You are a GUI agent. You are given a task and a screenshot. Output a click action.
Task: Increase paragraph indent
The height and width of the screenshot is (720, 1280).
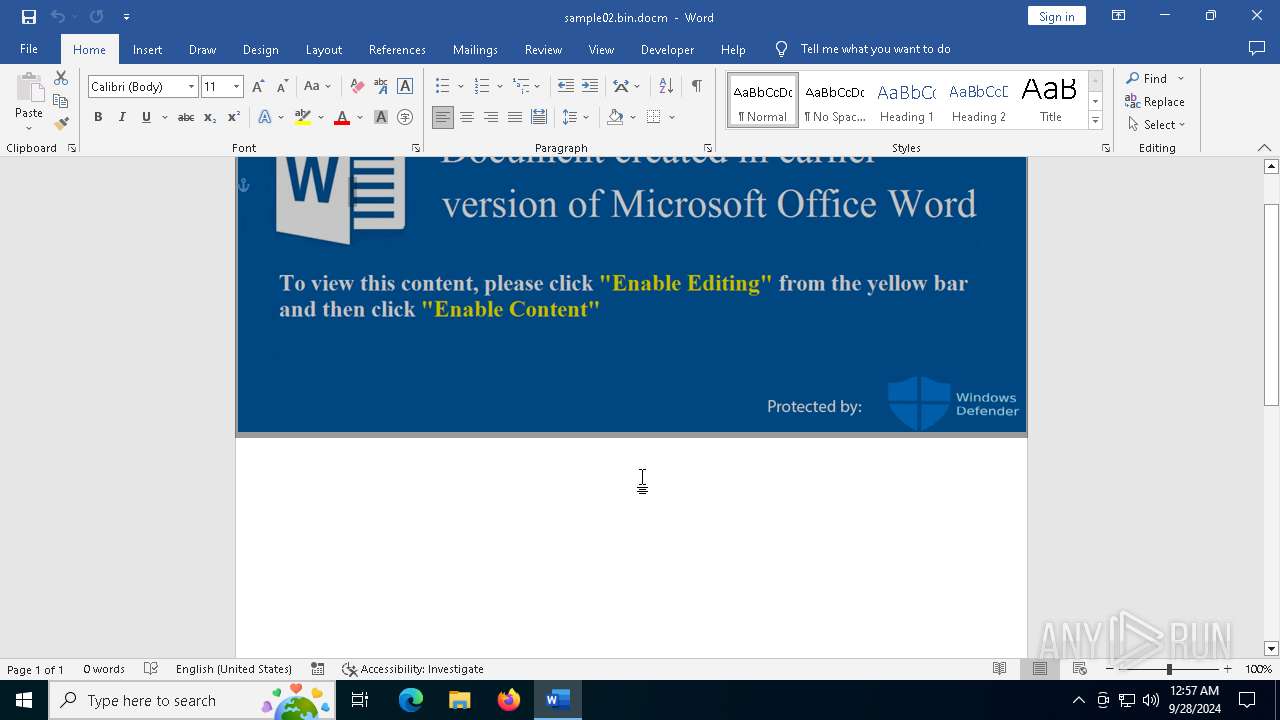pyautogui.click(x=590, y=86)
